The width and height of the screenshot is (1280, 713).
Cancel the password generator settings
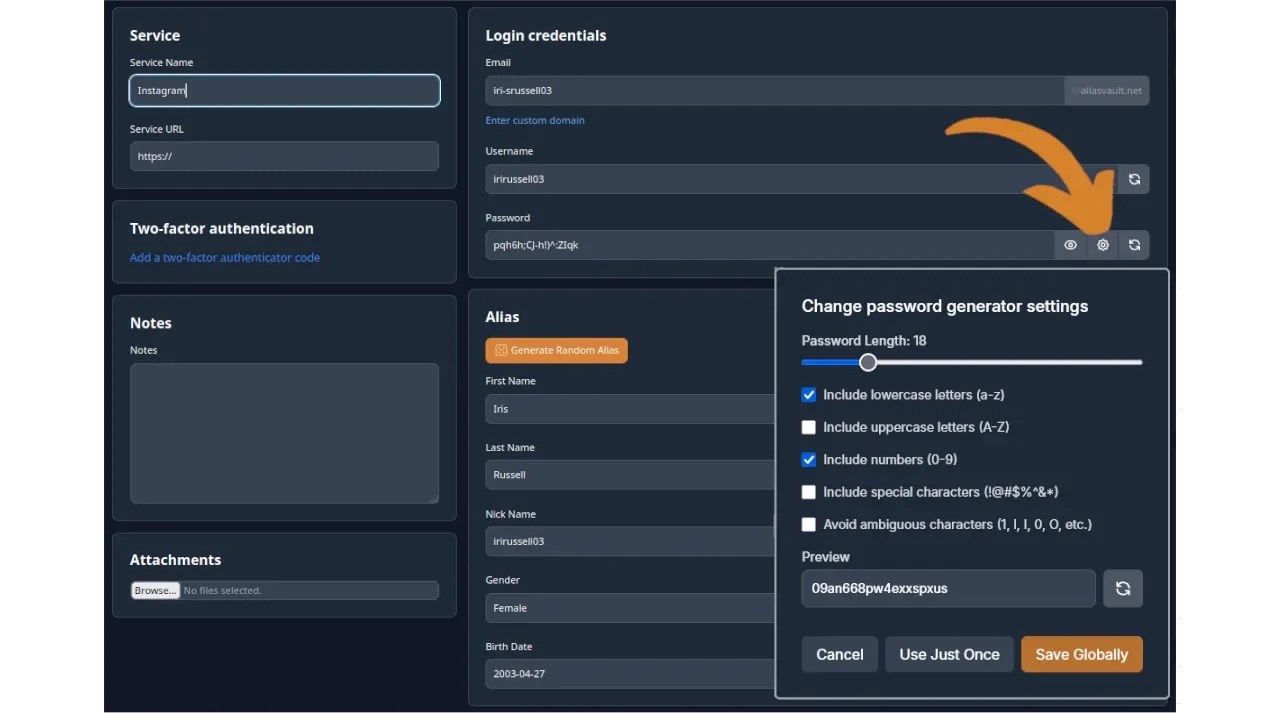(839, 654)
